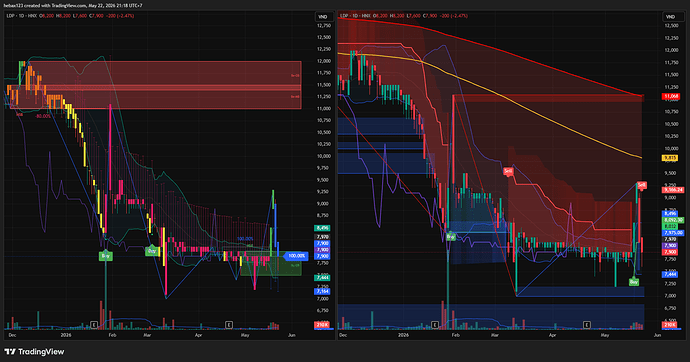
Task: Open the VND currency selector on right chart
Action: (x=670, y=17)
